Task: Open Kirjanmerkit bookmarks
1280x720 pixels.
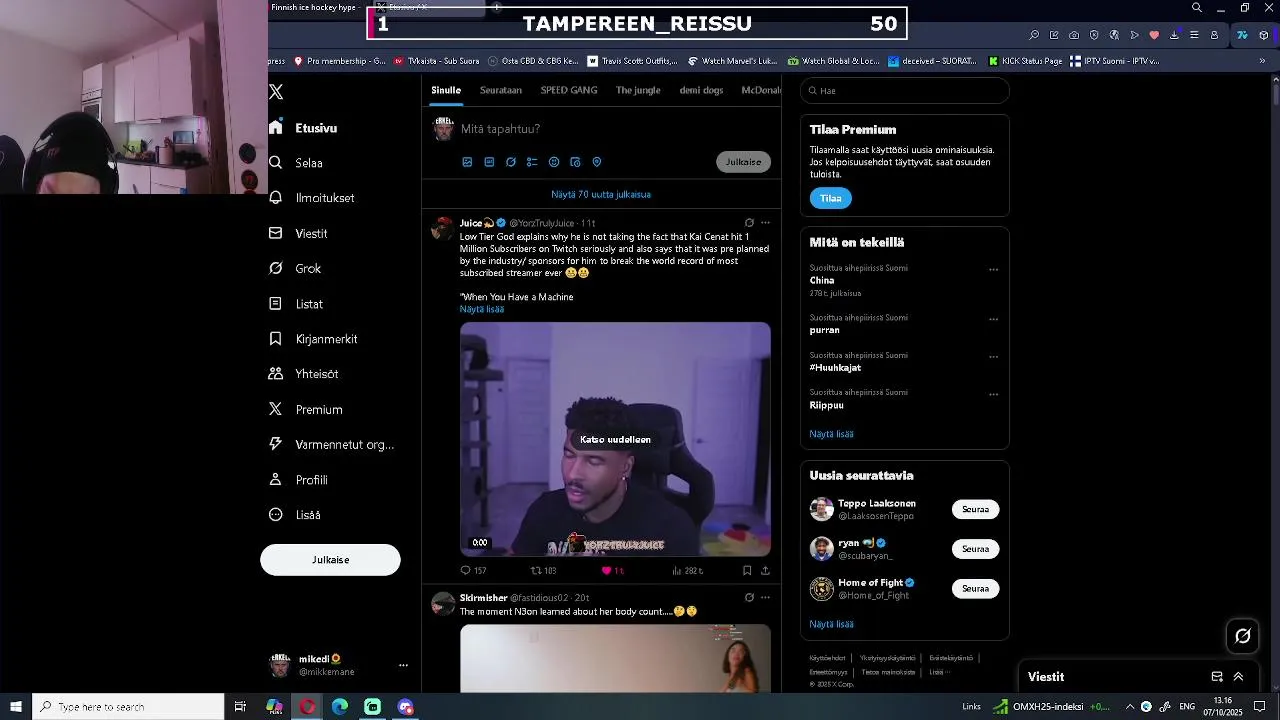Action: [x=313, y=339]
